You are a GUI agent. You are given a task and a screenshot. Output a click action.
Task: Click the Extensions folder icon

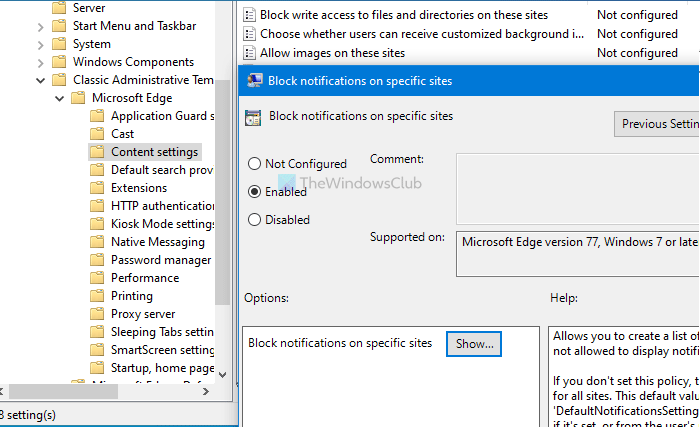pyautogui.click(x=97, y=188)
